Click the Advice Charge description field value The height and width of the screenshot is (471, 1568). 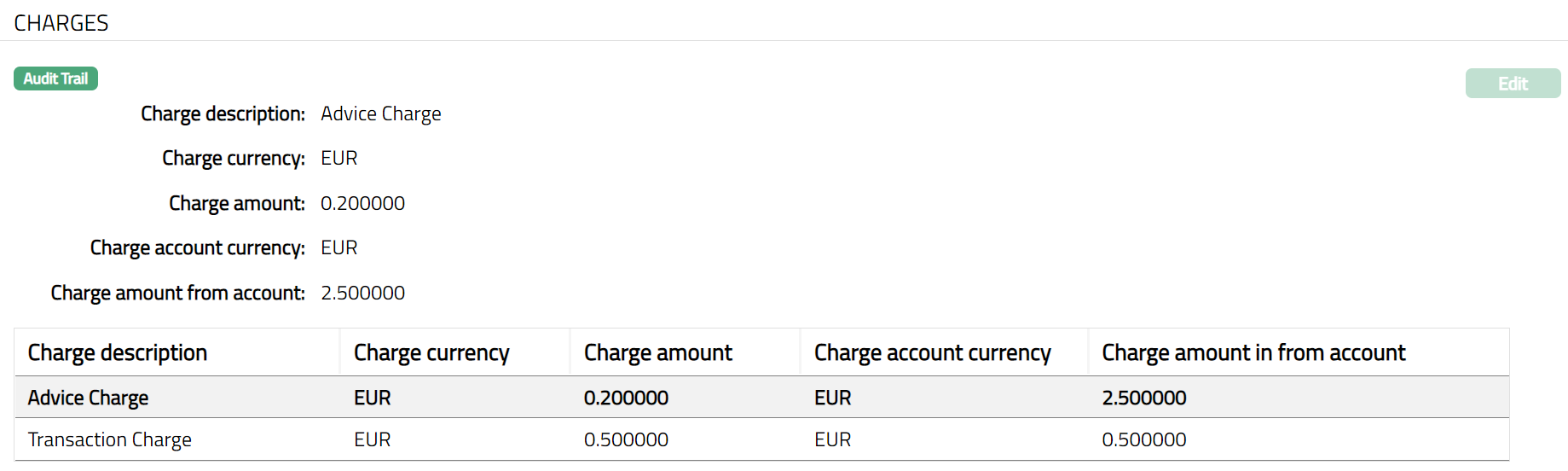pyautogui.click(x=380, y=113)
